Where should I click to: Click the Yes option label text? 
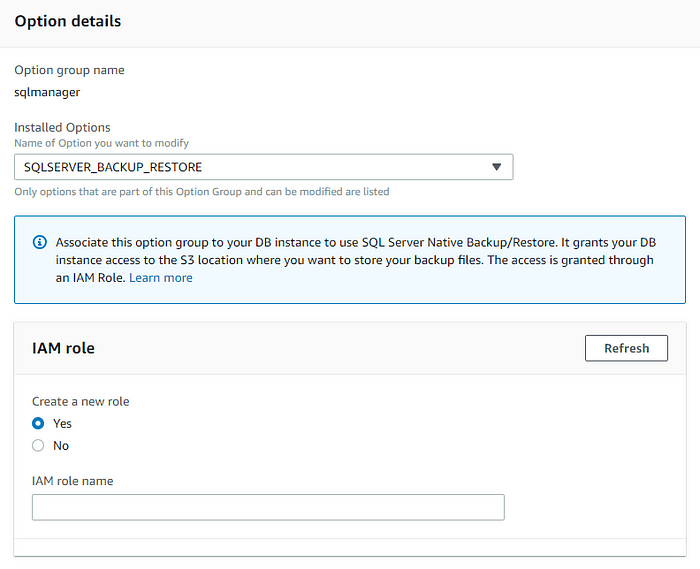[x=62, y=424]
